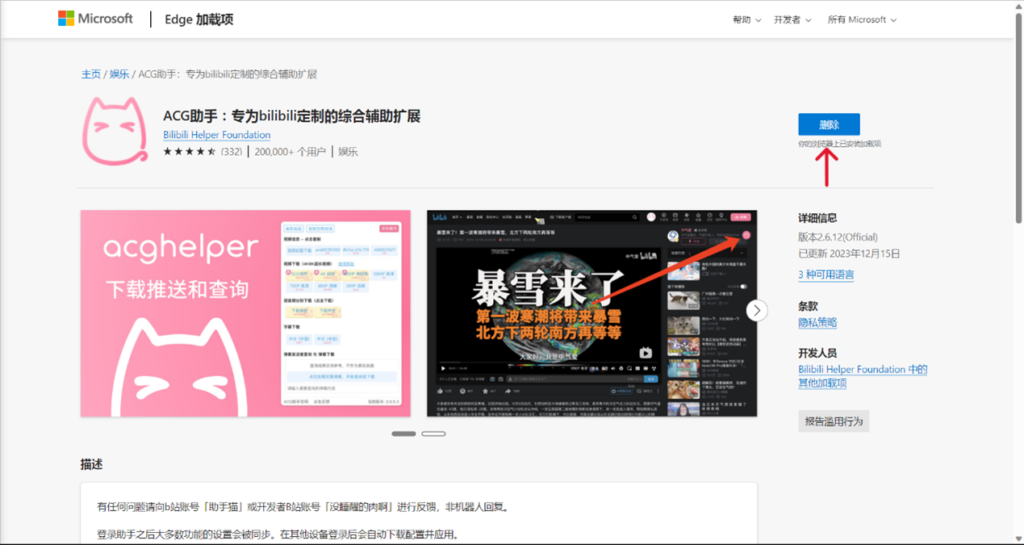Select the second carousel page indicator
This screenshot has height=545, width=1024.
tap(434, 433)
